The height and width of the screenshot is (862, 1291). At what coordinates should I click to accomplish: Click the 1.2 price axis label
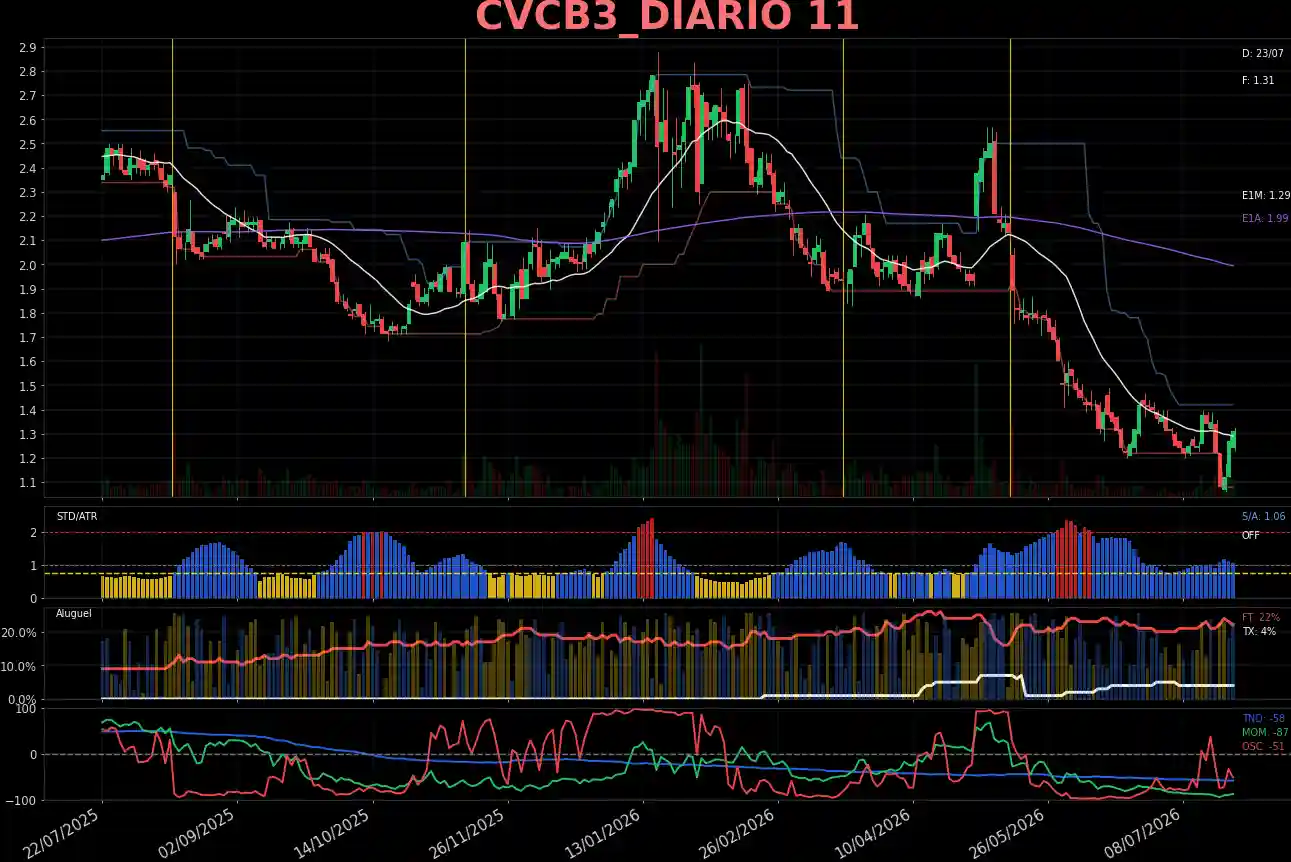(28, 459)
